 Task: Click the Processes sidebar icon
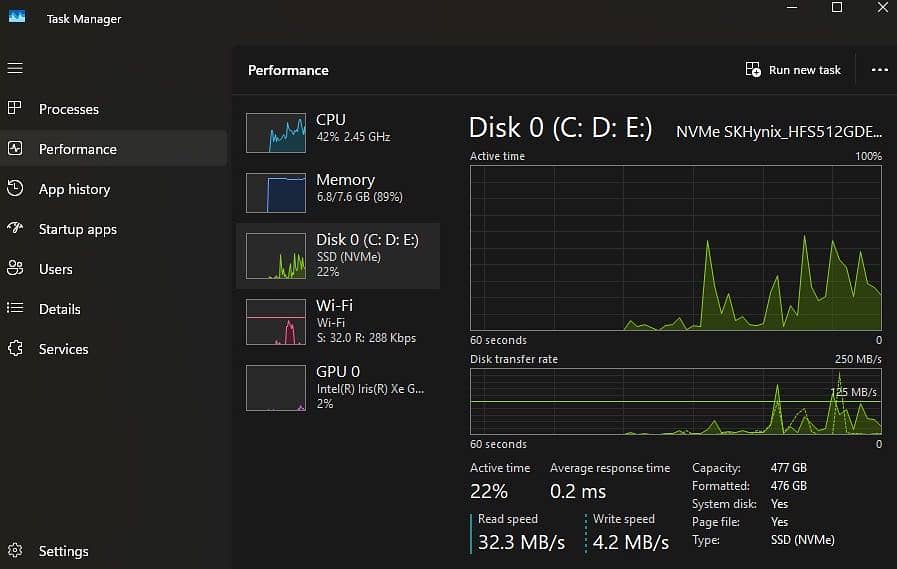point(15,108)
